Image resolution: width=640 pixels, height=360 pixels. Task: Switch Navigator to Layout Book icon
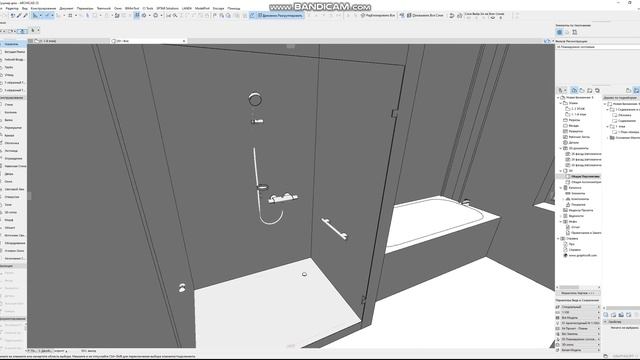coord(589,90)
